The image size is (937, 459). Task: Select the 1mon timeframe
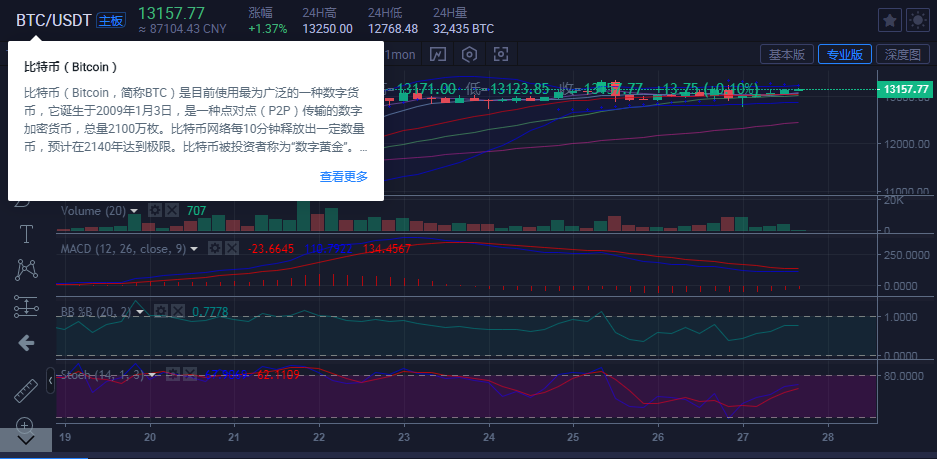(x=400, y=55)
